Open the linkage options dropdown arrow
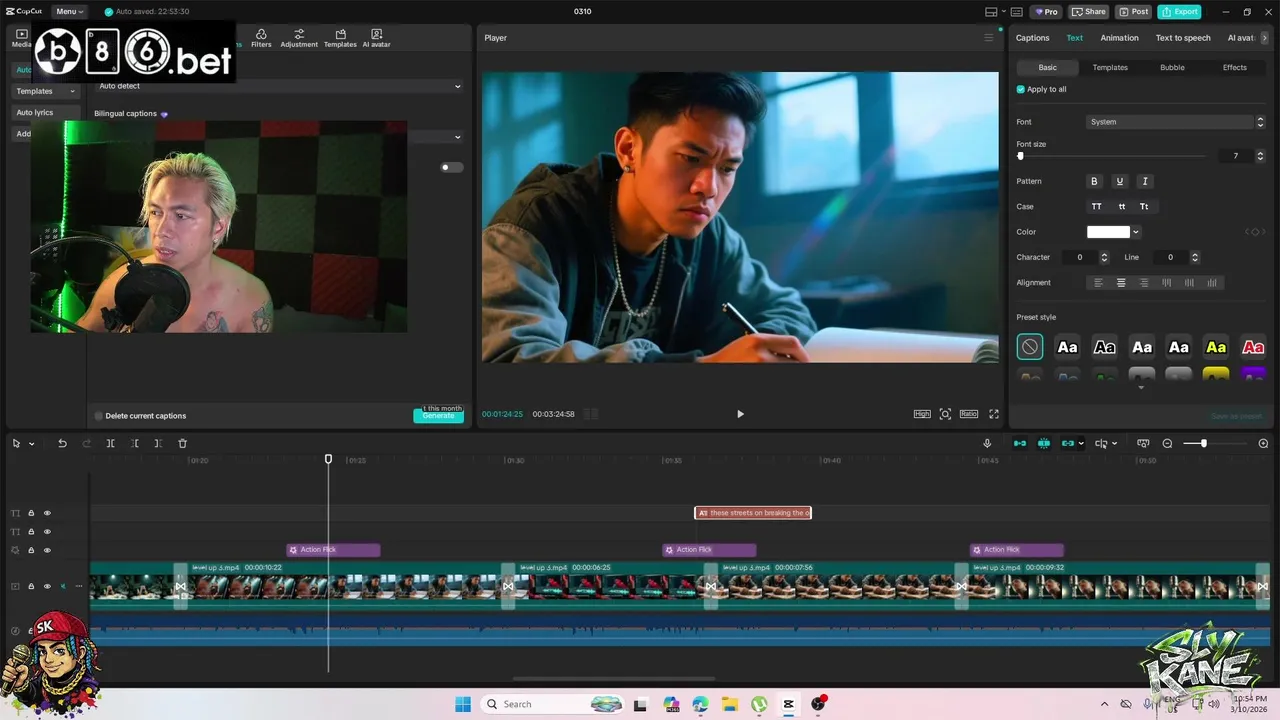Image resolution: width=1280 pixels, height=720 pixels. click(x=1080, y=443)
